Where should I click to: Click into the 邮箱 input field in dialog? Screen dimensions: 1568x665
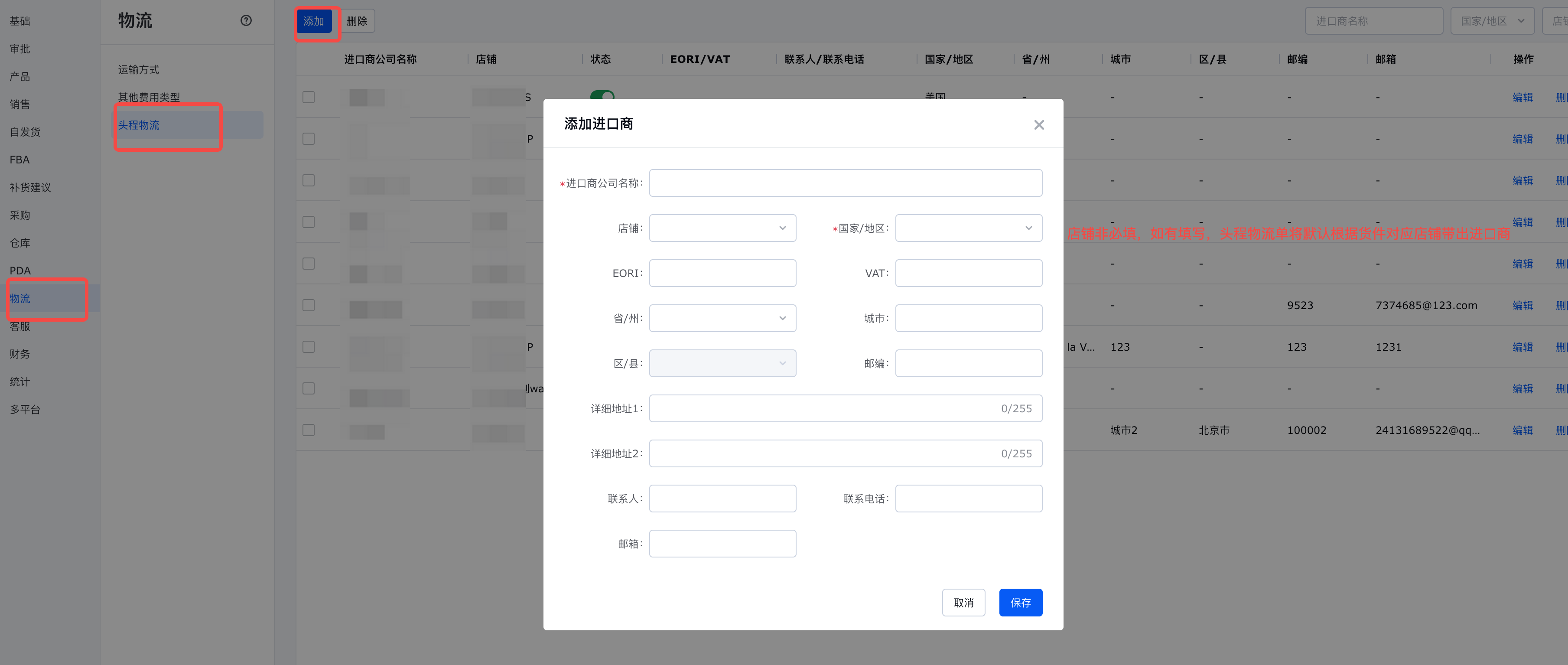pyautogui.click(x=722, y=543)
